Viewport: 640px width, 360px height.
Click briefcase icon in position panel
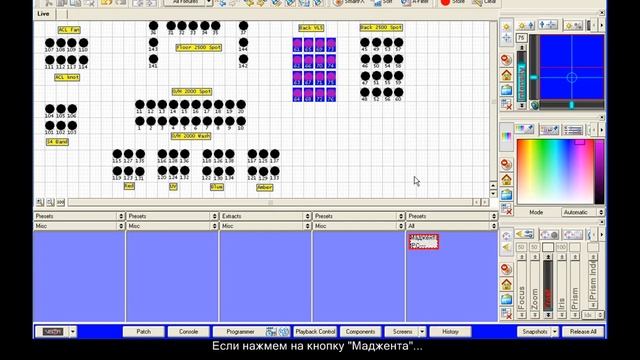point(507,90)
